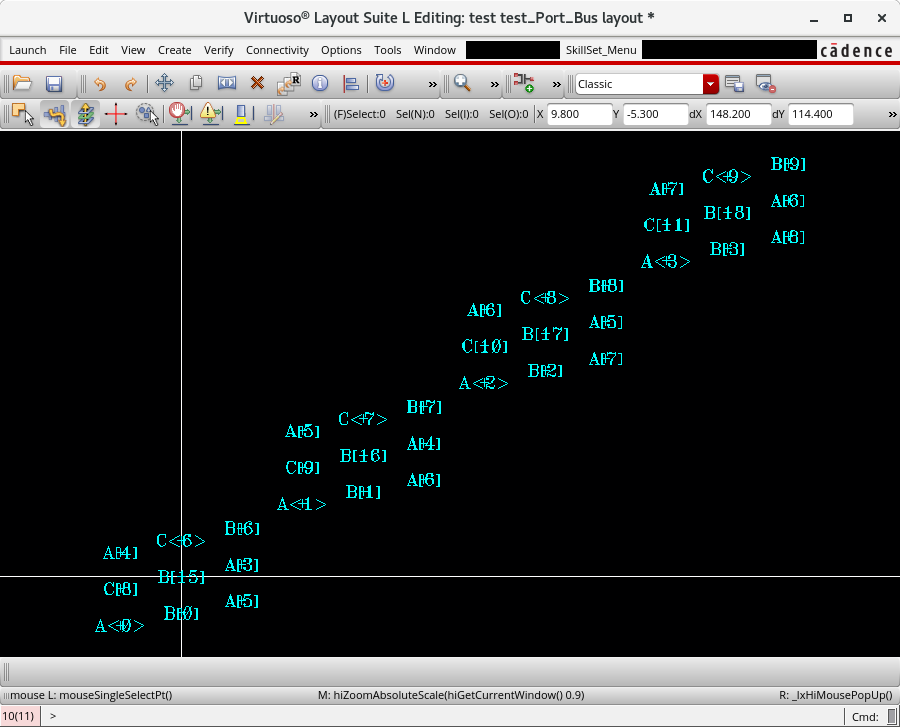Expand overflow chevron after the connectivity icon
This screenshot has height=727, width=900.
point(557,84)
